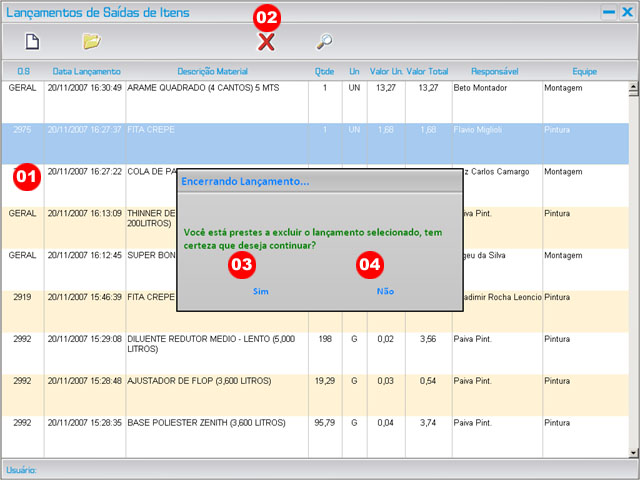Open the yellow folder icon in toolbar
Viewport: 640px width, 480px height.
click(x=92, y=41)
